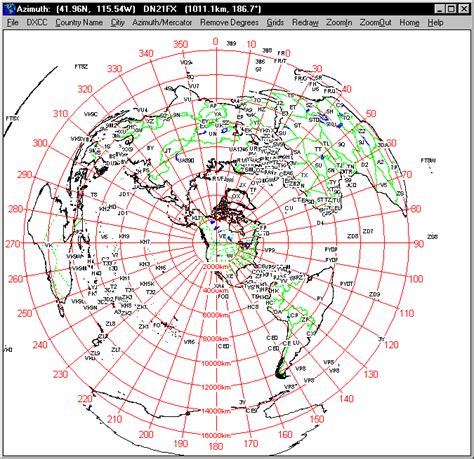
Task: Click the 50 degree bearing label
Action: (371, 114)
